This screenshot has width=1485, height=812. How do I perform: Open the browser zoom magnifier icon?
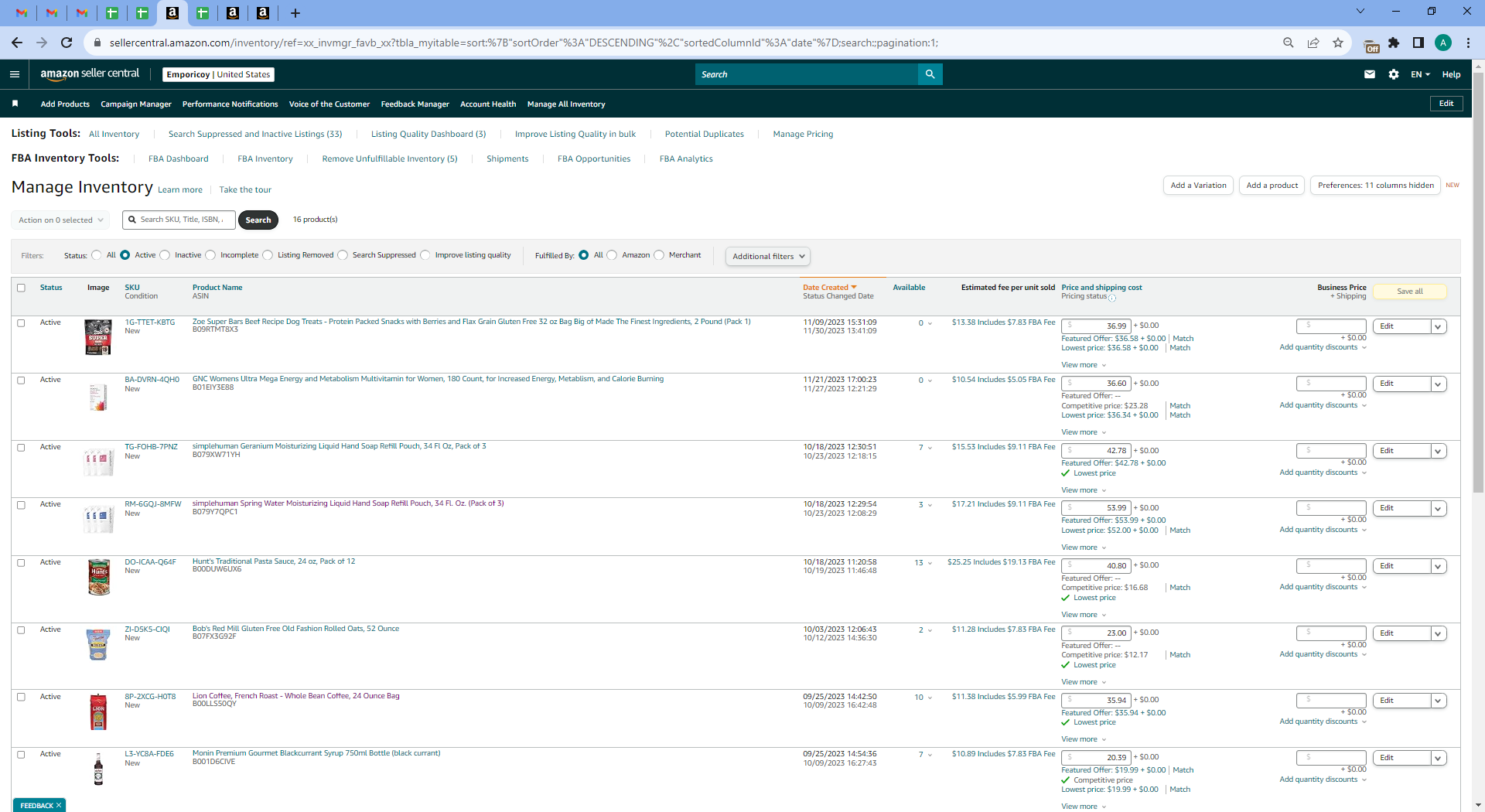(x=1289, y=43)
